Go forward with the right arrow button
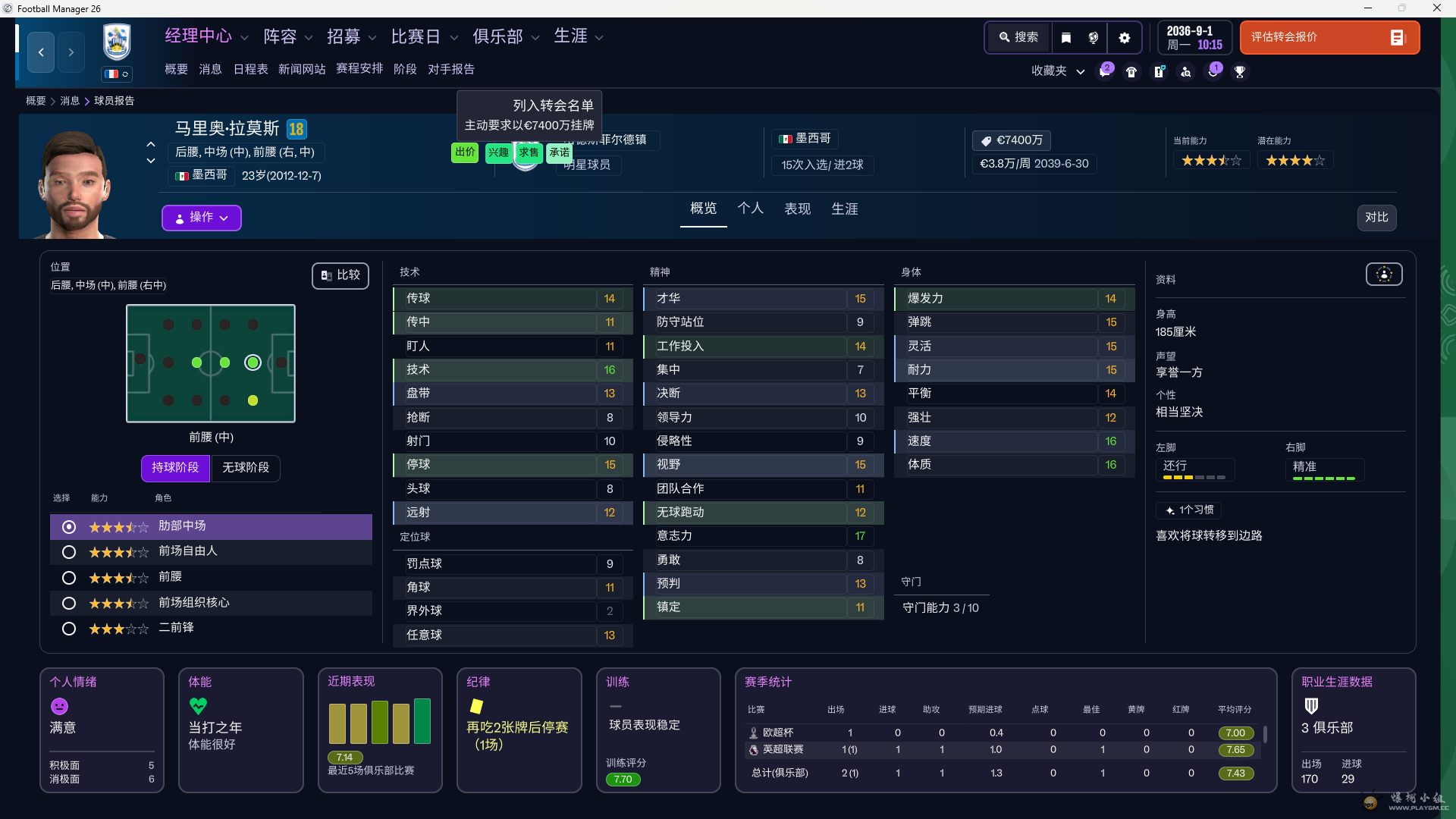The width and height of the screenshot is (1456, 819). coord(71,52)
